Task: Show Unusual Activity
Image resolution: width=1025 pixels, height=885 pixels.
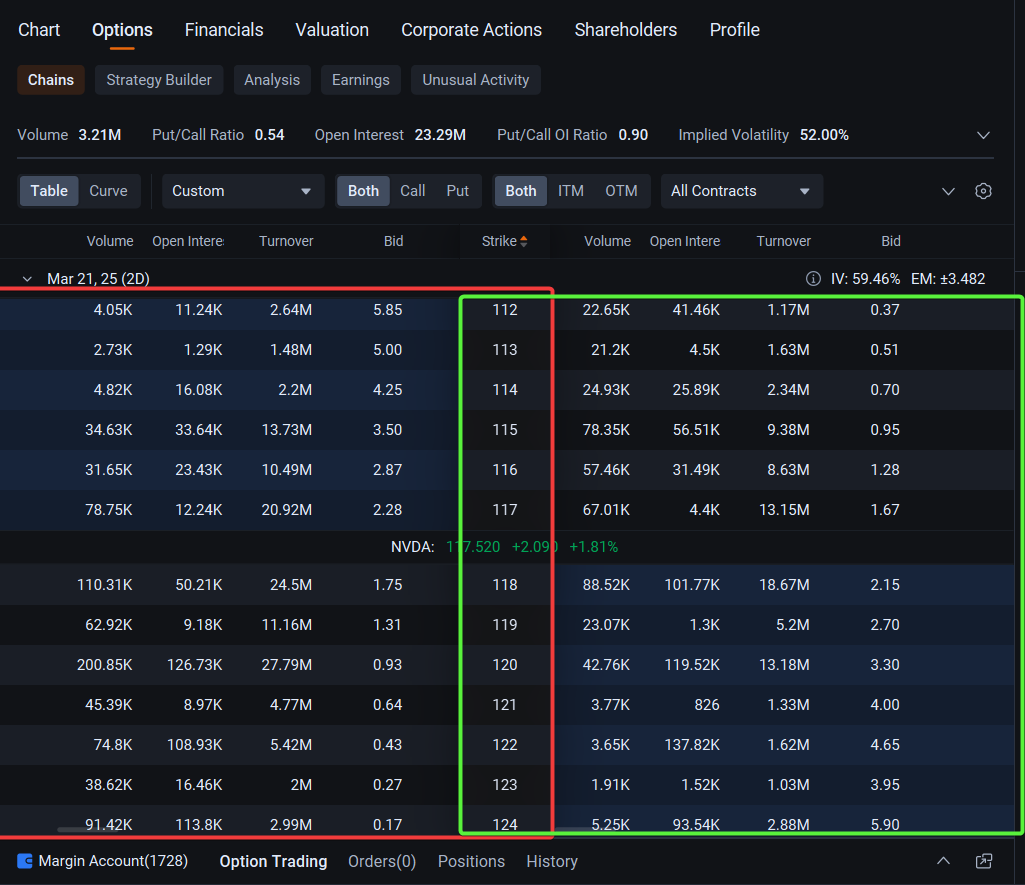Action: pyautogui.click(x=476, y=80)
